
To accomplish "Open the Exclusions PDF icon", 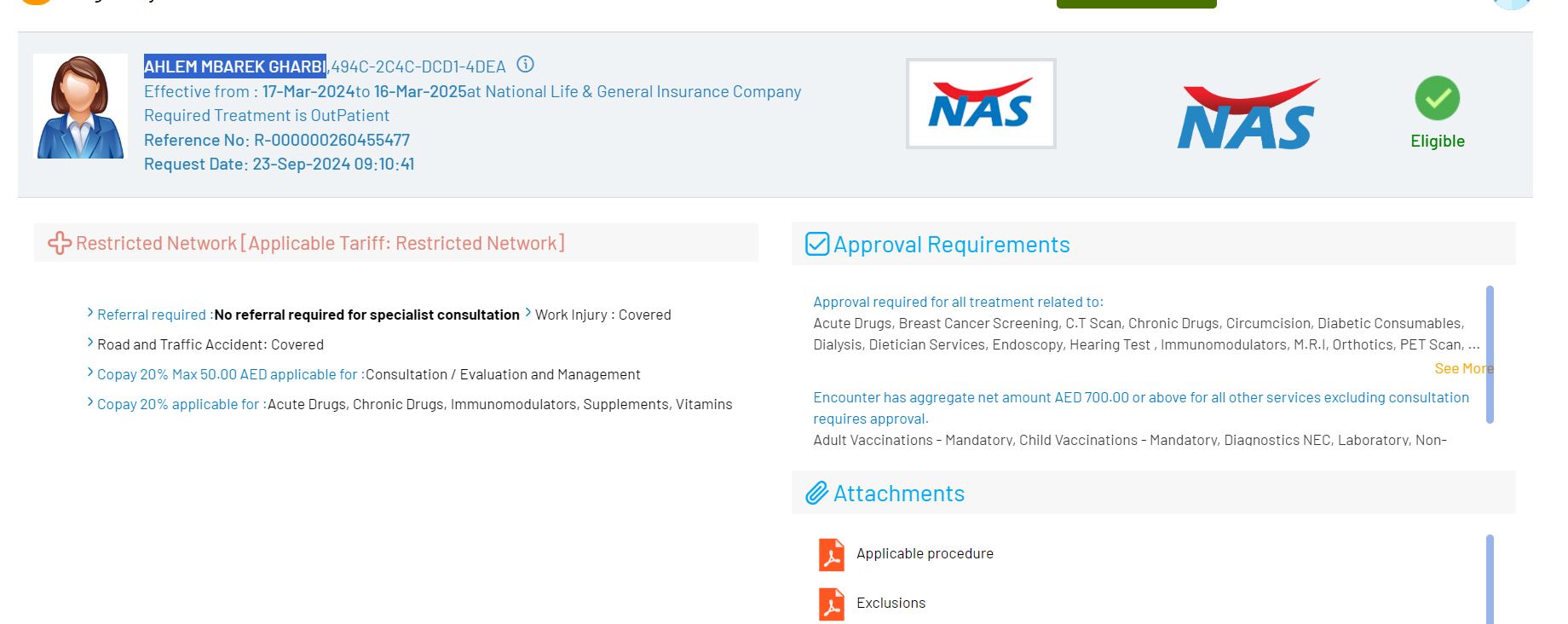I will point(831,604).
